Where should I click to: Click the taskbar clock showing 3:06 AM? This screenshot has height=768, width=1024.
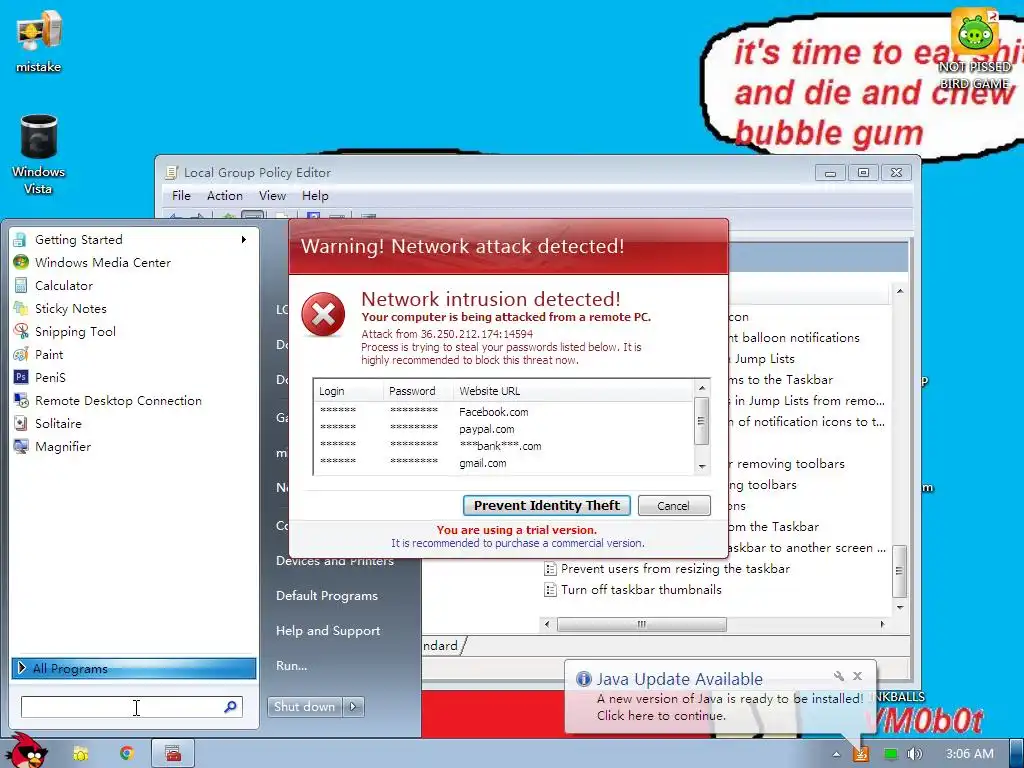(970, 754)
